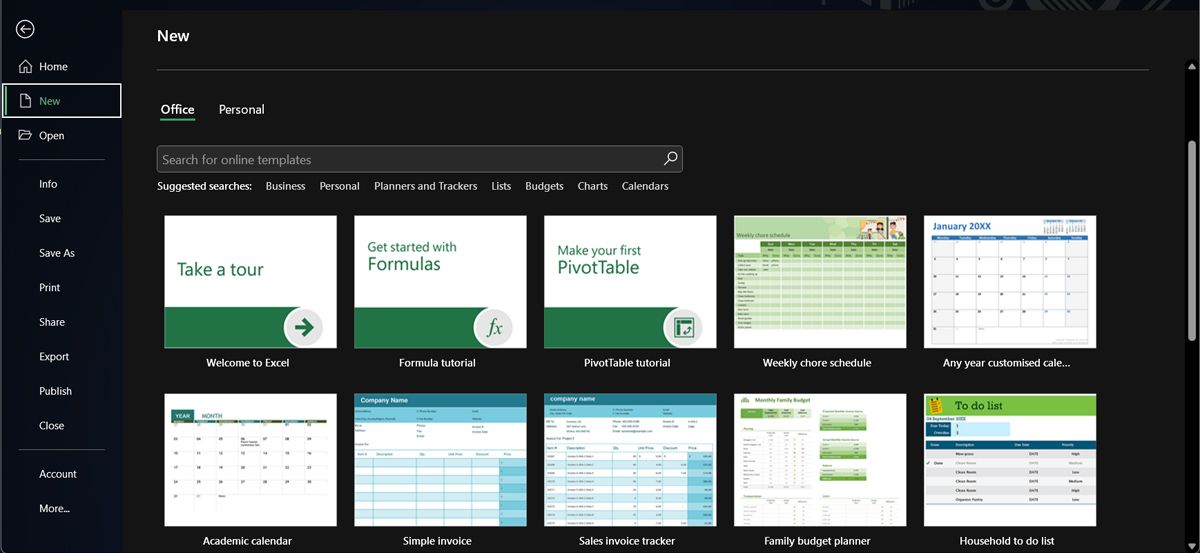Click the PivotTable icon on the thumbnail
Viewport: 1200px width, 553px height.
tap(684, 327)
